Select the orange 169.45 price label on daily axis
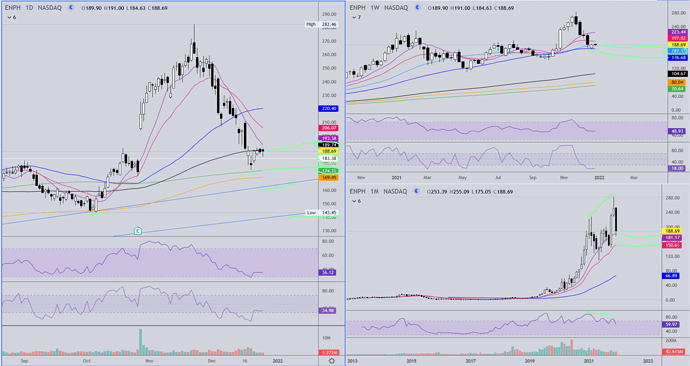The image size is (690, 366). (x=327, y=177)
